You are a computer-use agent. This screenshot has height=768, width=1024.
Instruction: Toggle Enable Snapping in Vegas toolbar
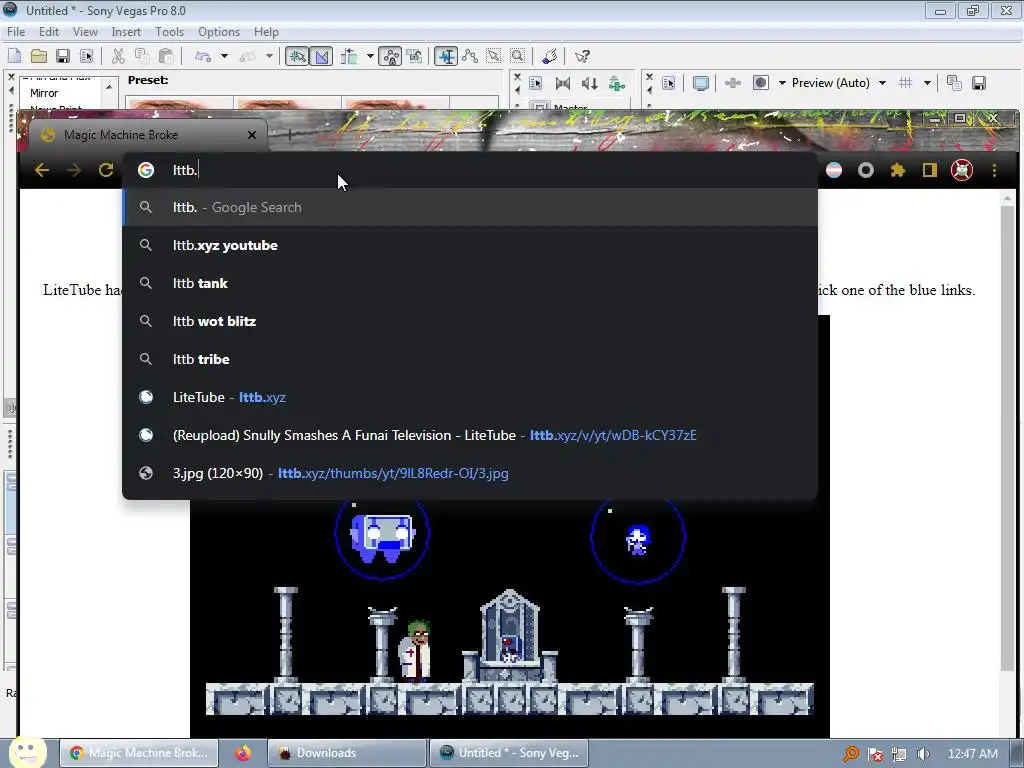(296, 56)
